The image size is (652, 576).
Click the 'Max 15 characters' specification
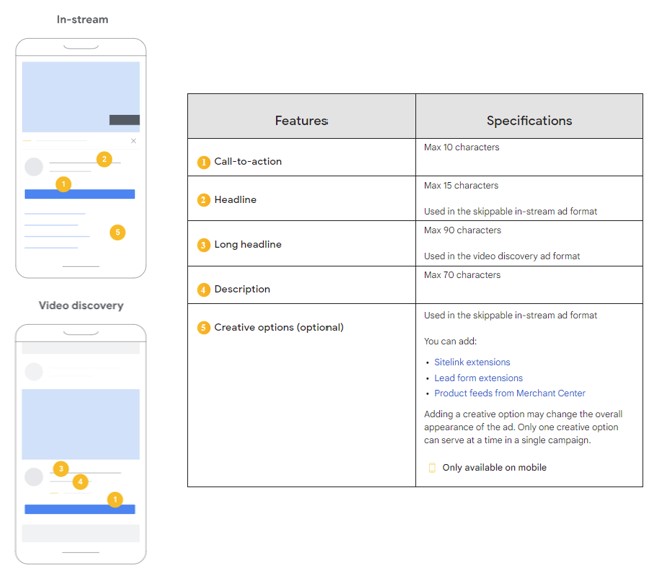(461, 185)
